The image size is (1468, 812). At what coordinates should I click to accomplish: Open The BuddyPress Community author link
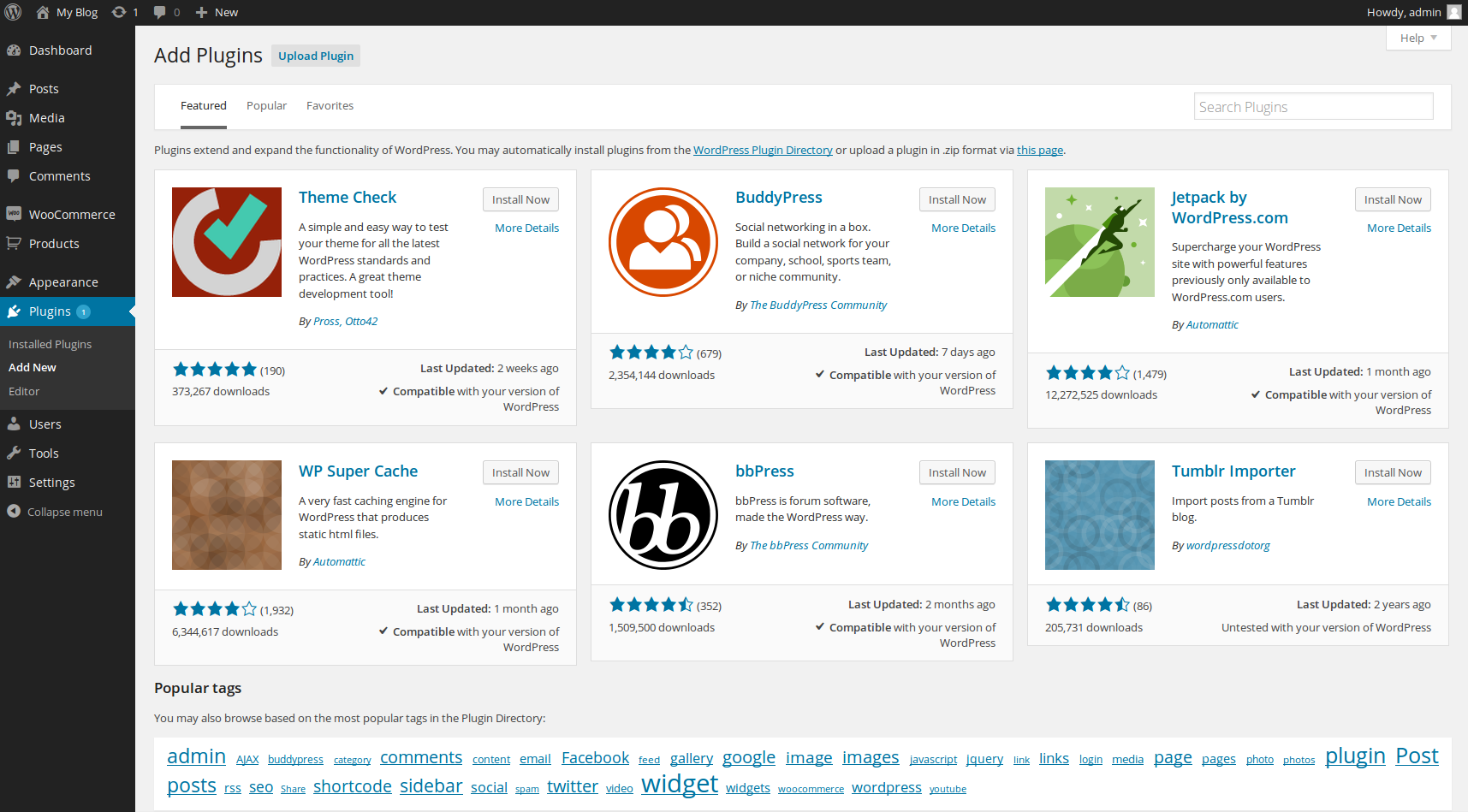pos(818,305)
